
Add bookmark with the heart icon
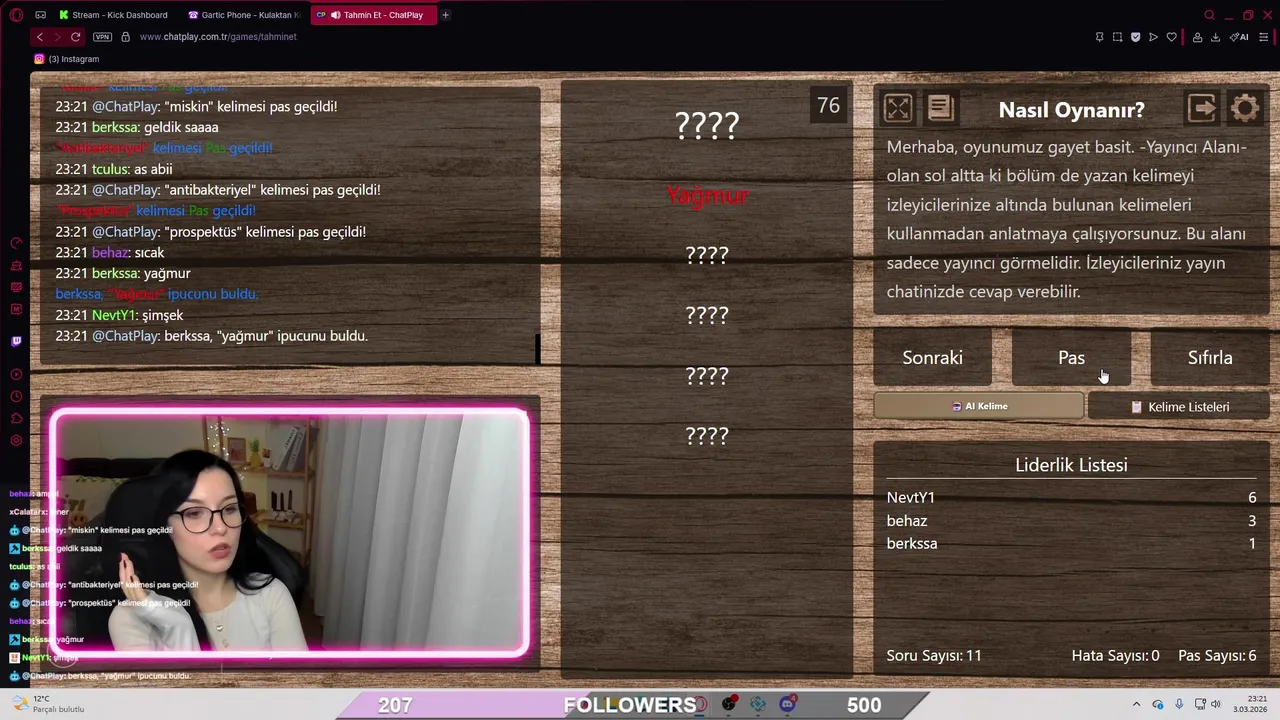(x=1171, y=37)
